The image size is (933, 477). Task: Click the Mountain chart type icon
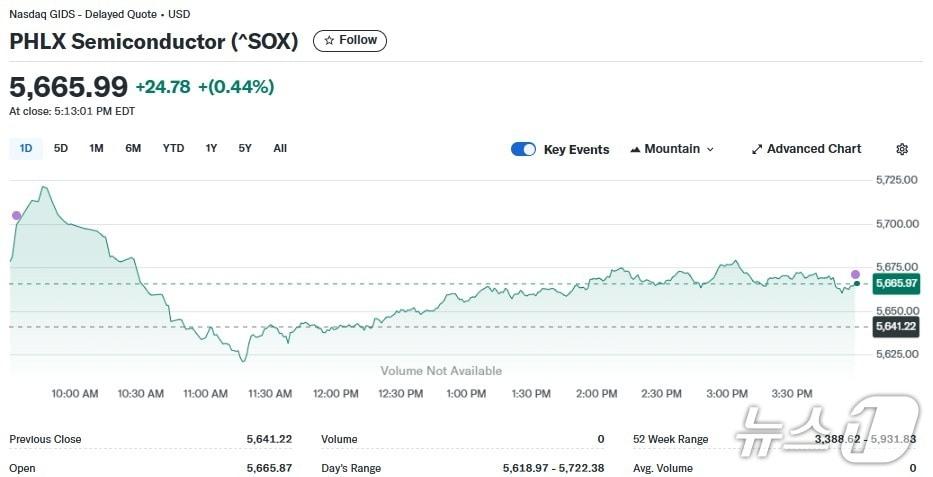coord(635,149)
